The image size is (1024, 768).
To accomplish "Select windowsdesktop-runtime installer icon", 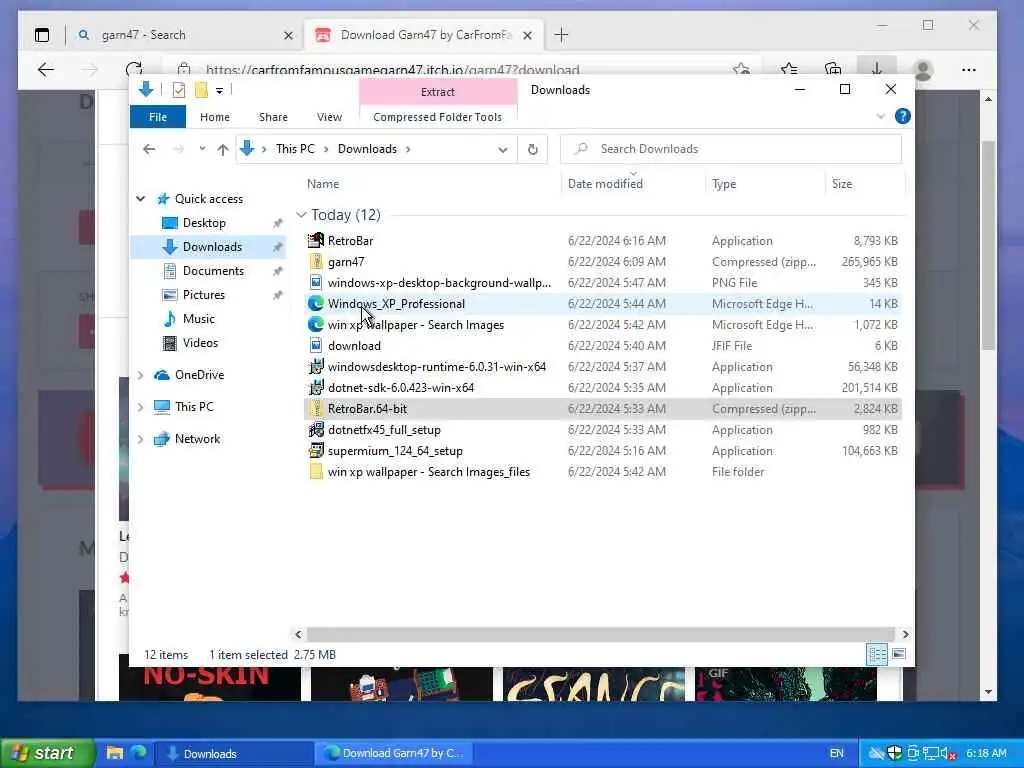I will click(x=316, y=366).
